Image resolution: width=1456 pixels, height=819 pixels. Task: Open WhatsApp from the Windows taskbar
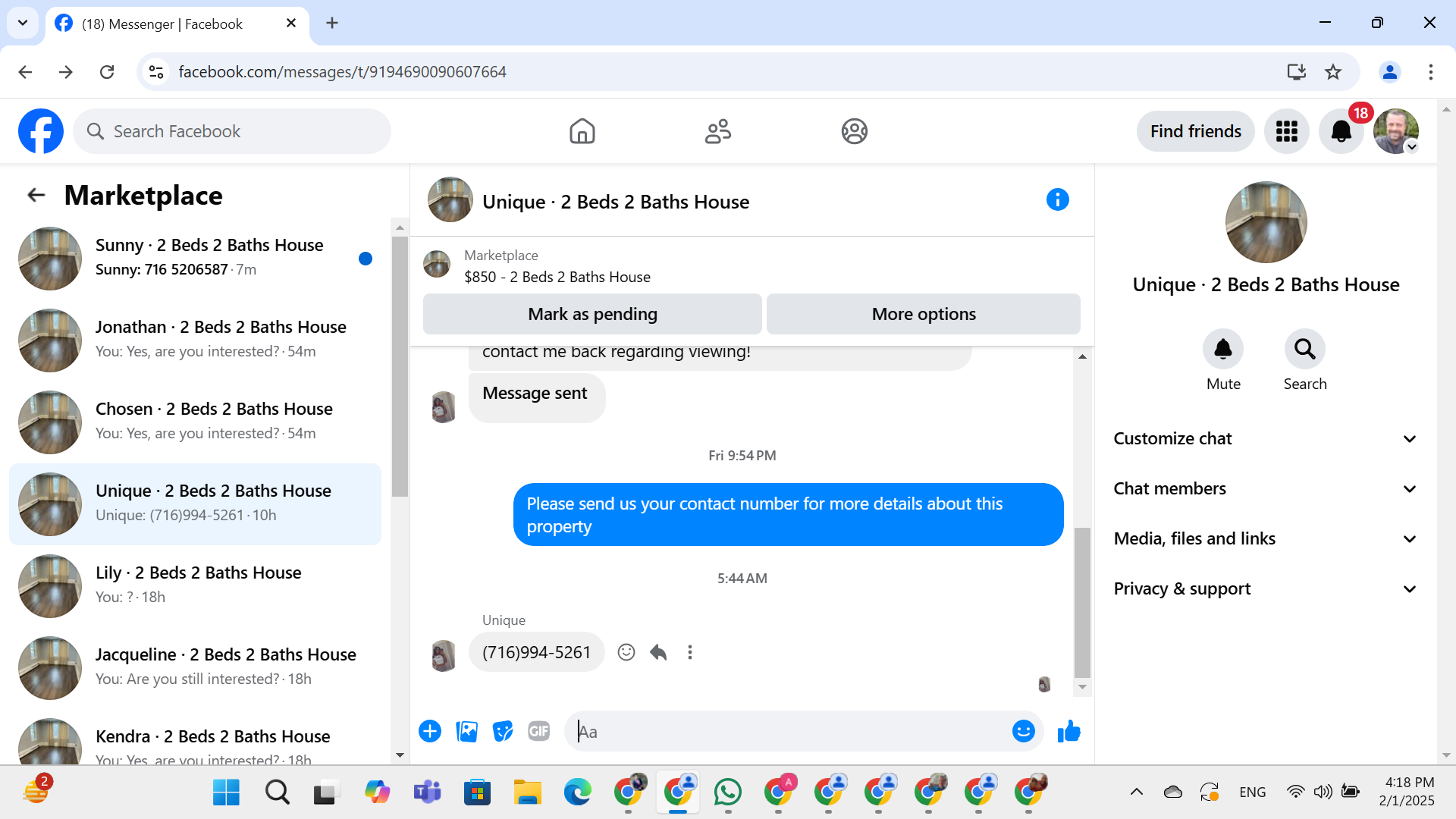click(727, 792)
